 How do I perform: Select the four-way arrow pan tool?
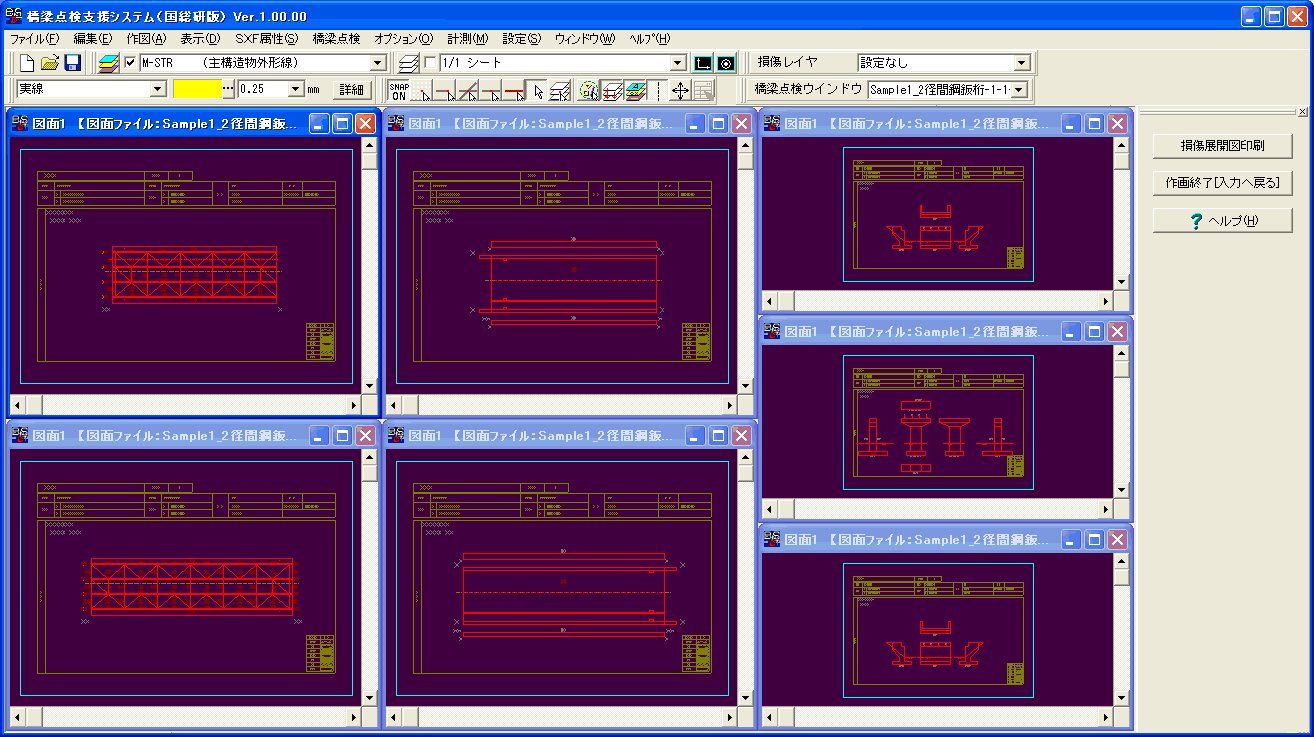point(680,90)
